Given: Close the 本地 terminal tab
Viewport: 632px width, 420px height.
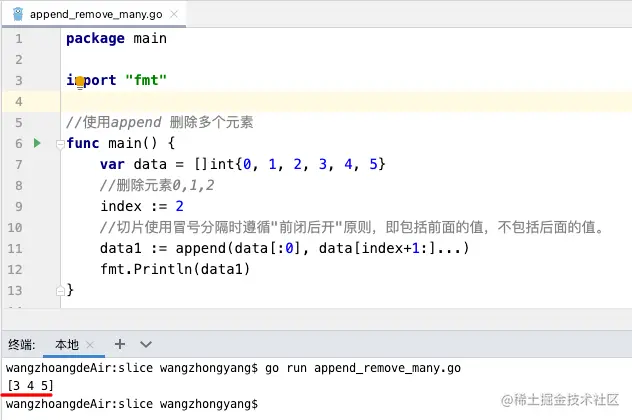Looking at the screenshot, I should coord(97,343).
